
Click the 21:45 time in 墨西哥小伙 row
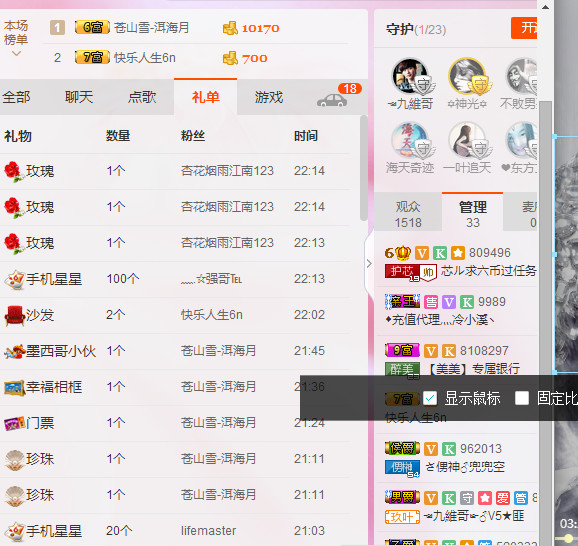point(309,351)
